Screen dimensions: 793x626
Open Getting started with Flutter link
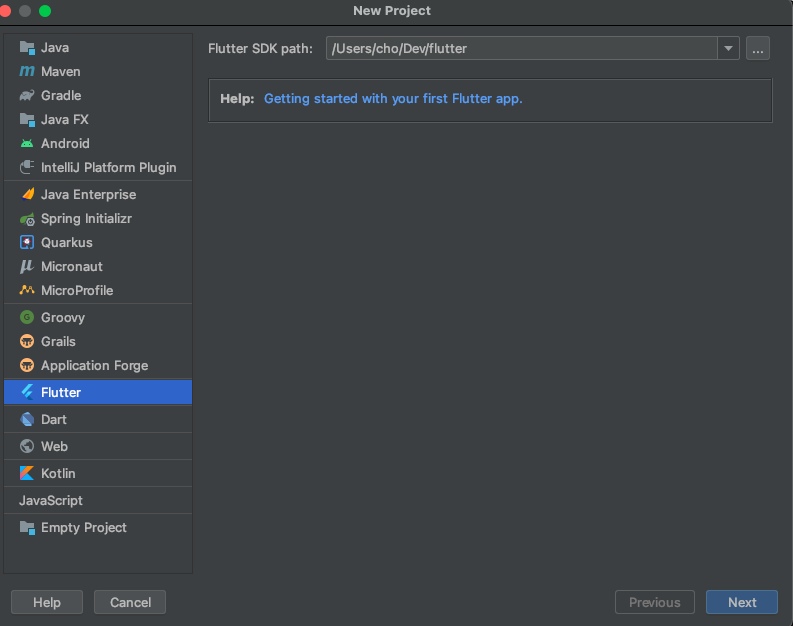(x=393, y=98)
